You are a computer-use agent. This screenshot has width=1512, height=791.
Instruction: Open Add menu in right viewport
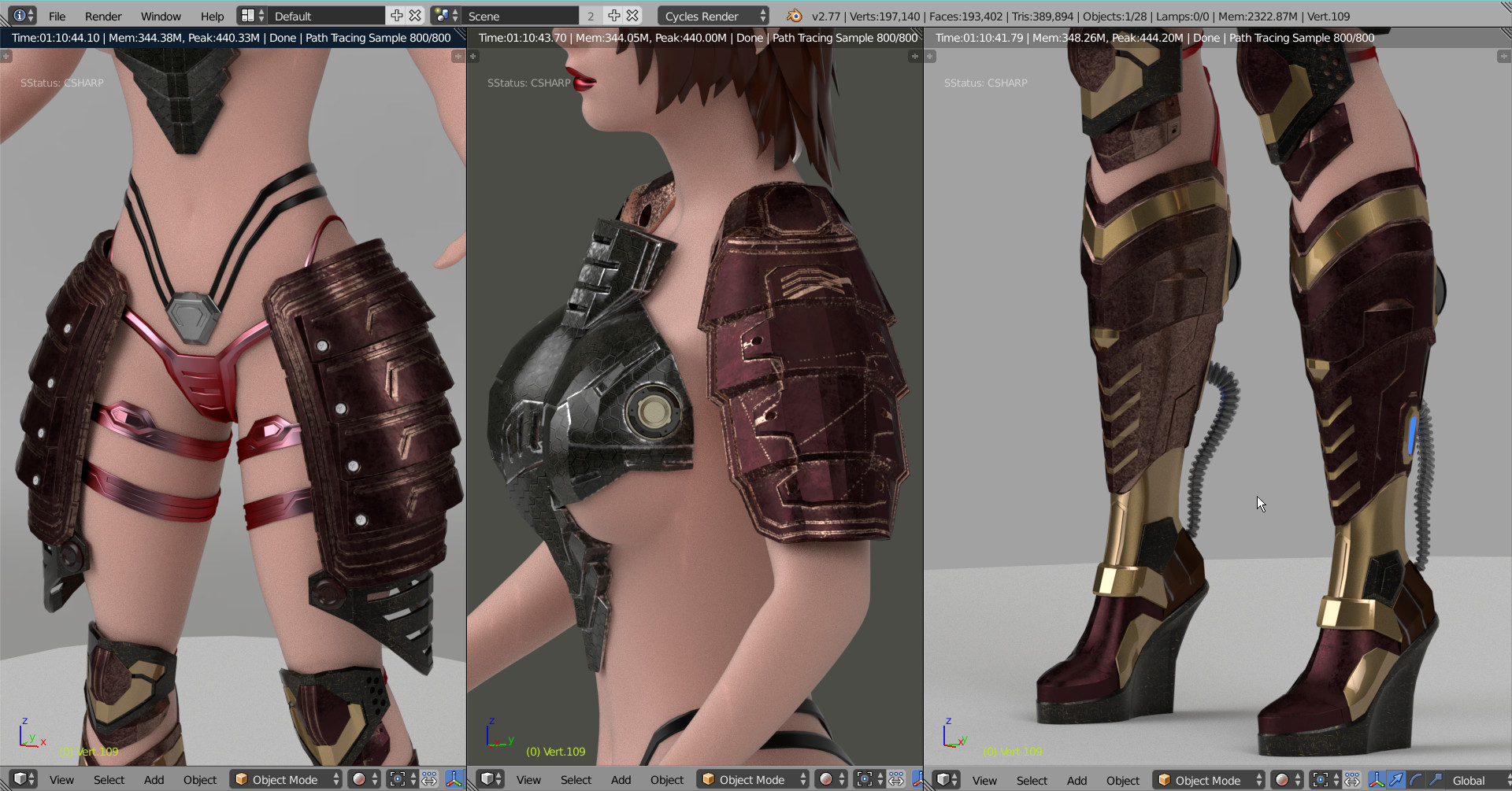point(1077,779)
